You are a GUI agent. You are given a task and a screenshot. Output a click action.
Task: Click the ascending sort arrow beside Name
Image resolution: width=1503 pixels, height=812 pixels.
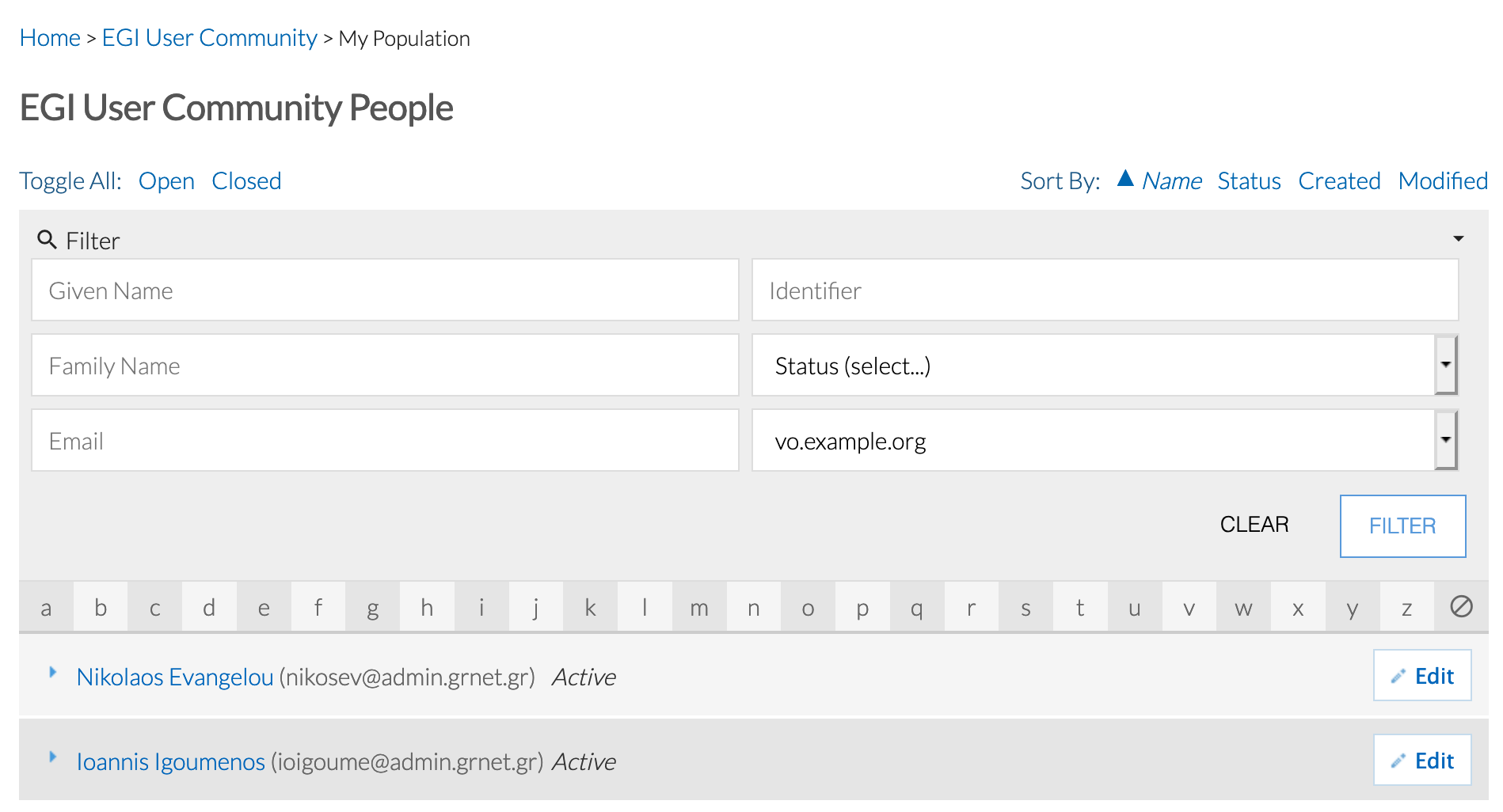pyautogui.click(x=1124, y=179)
